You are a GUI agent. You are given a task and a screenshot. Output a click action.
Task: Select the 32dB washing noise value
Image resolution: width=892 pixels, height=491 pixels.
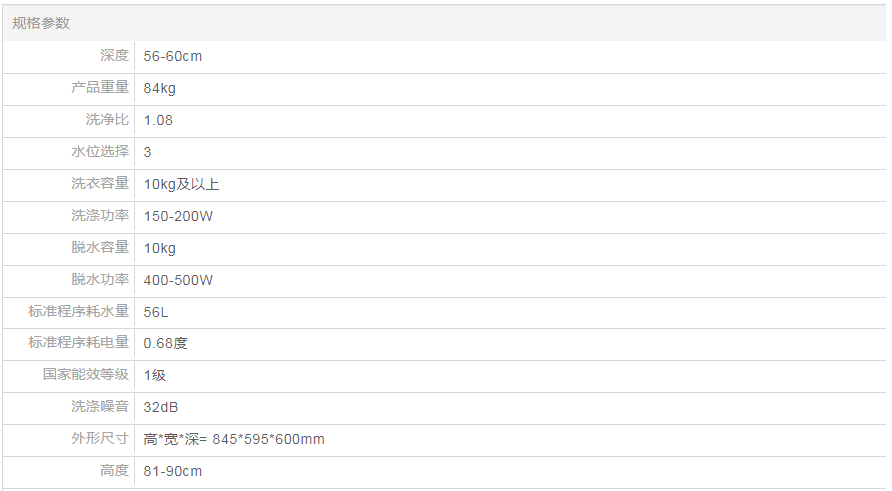click(161, 407)
